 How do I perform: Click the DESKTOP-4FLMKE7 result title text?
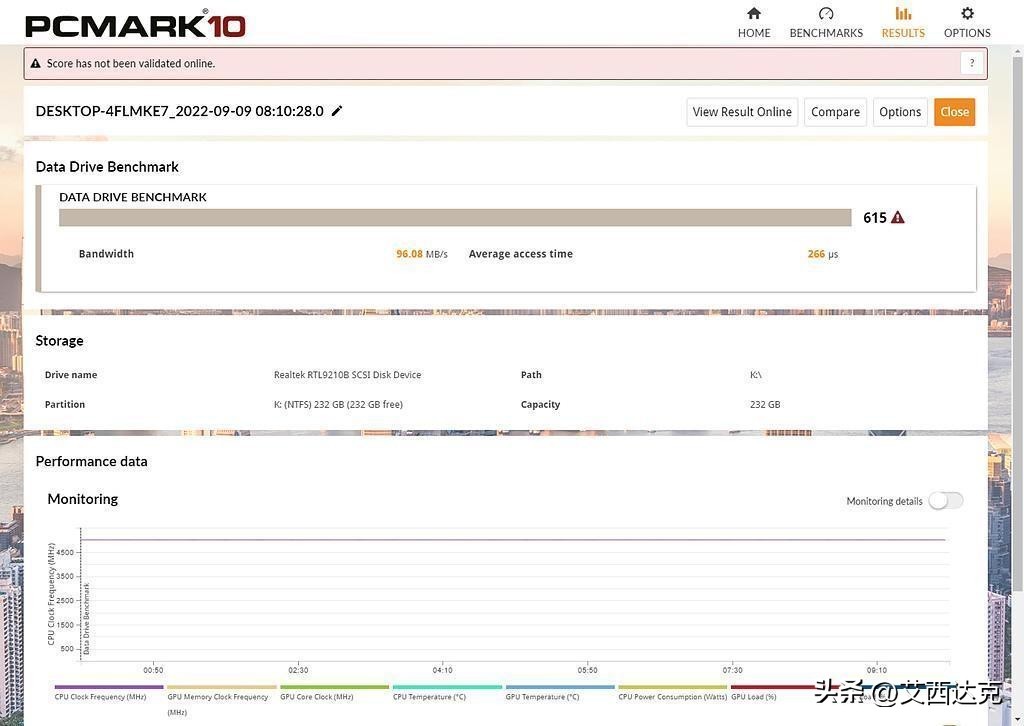click(x=180, y=110)
